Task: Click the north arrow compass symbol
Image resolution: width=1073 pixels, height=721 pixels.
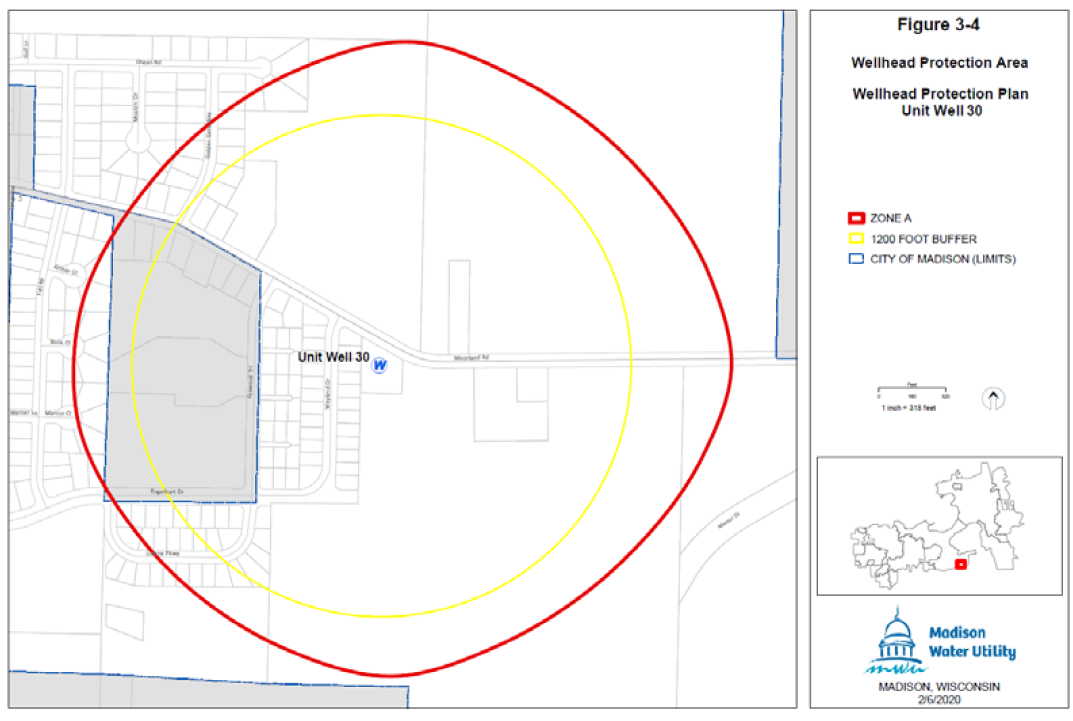Action: [993, 398]
